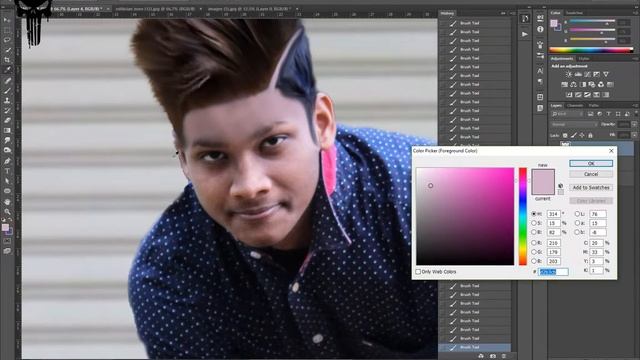Screen dimensions: 640x360
Task: Select the Lasso tool
Action: (x=7, y=40)
